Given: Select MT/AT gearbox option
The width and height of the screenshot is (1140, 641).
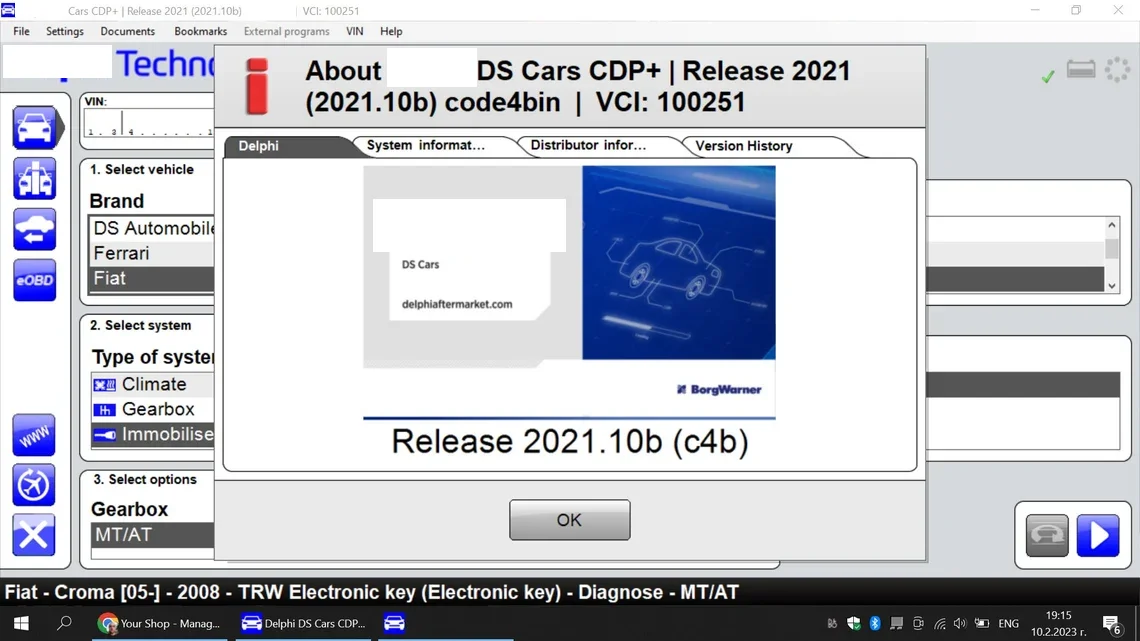Looking at the screenshot, I should tap(153, 535).
